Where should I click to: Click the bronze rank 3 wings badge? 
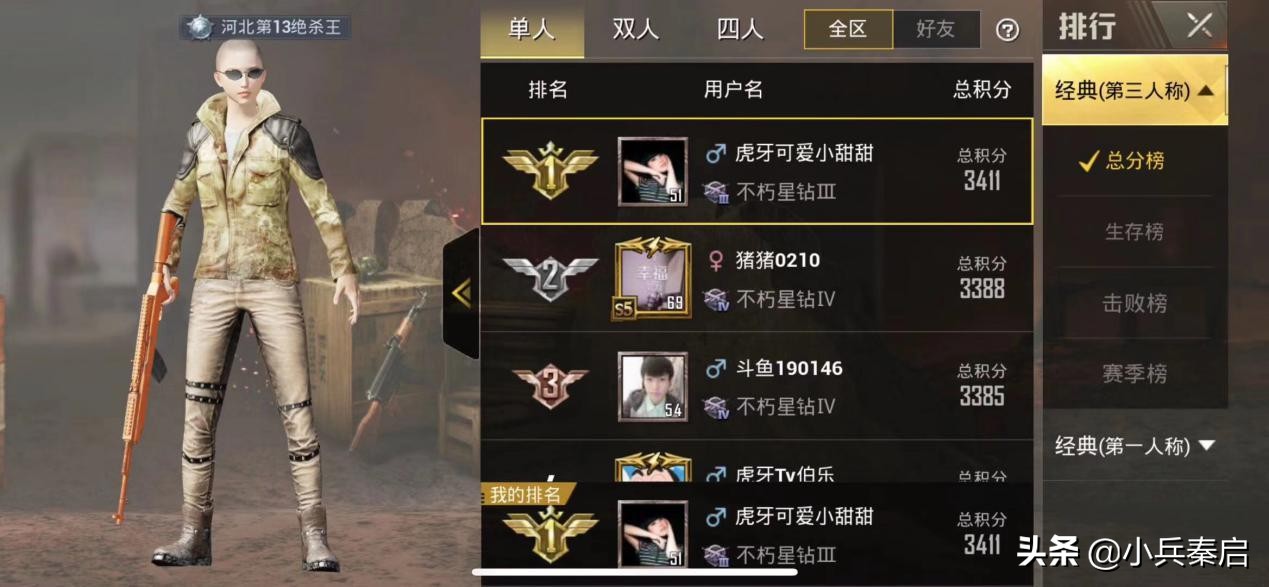coord(550,387)
